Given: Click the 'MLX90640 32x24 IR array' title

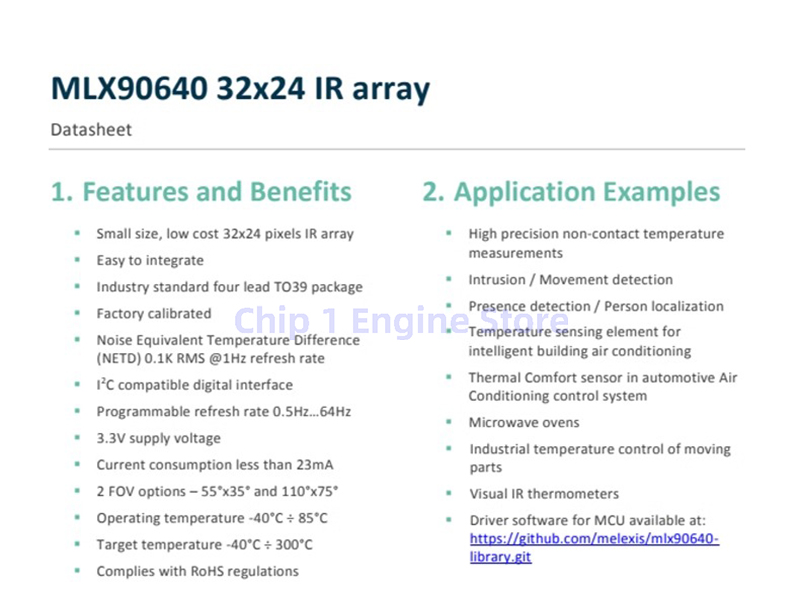Looking at the screenshot, I should pyautogui.click(x=240, y=88).
